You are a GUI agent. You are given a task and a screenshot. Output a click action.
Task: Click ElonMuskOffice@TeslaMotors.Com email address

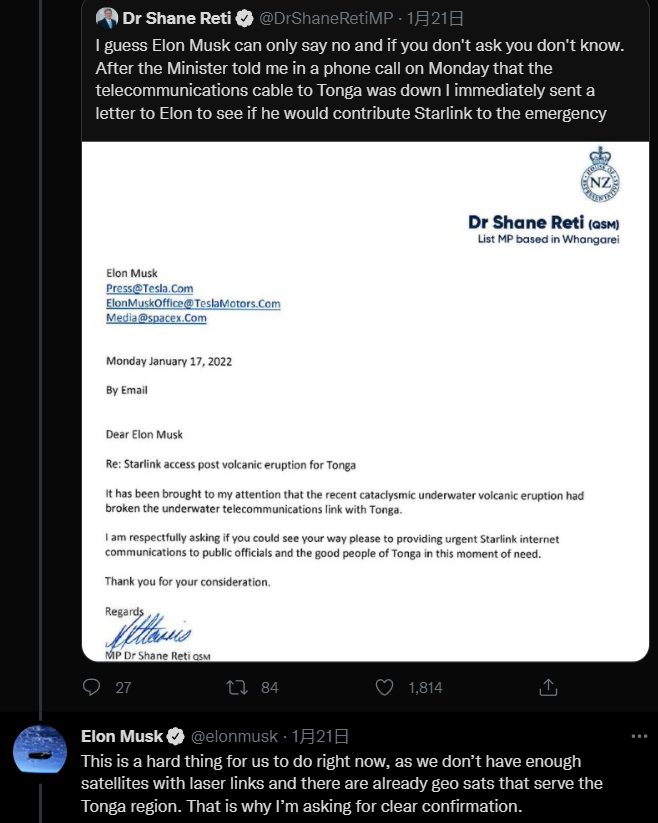pyautogui.click(x=193, y=303)
